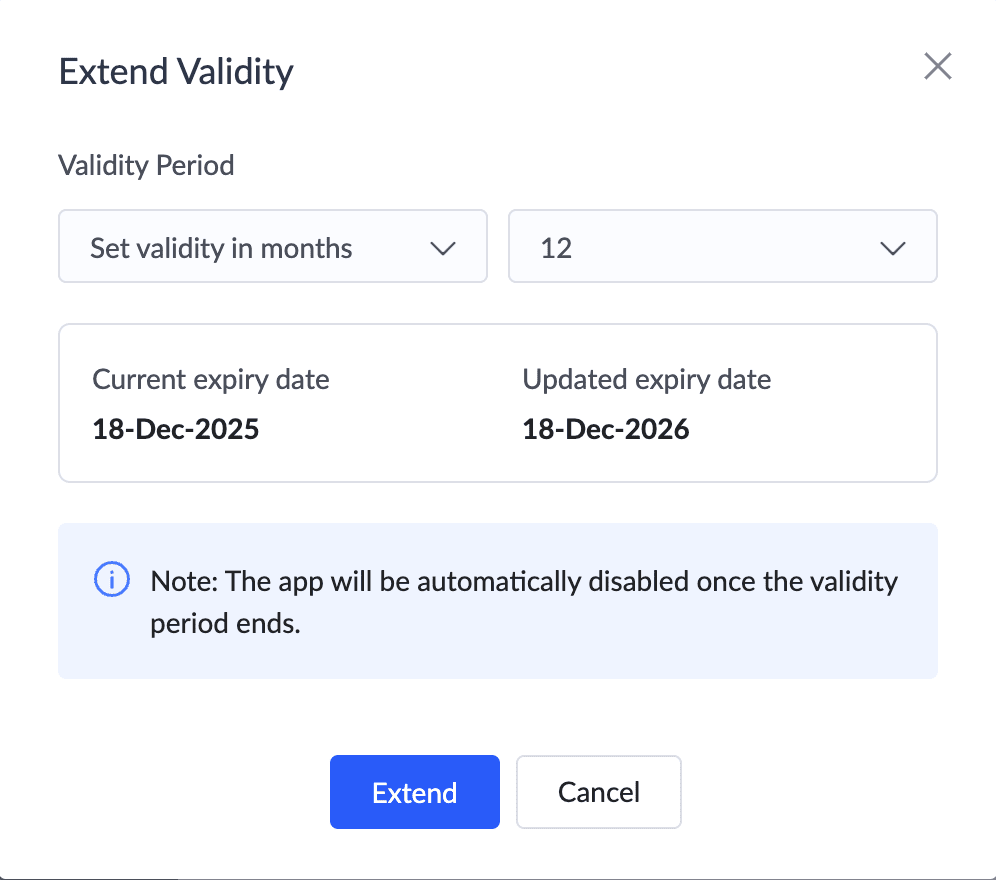Click the 'period ends.' text in the note
This screenshot has height=880, width=996.
(225, 624)
